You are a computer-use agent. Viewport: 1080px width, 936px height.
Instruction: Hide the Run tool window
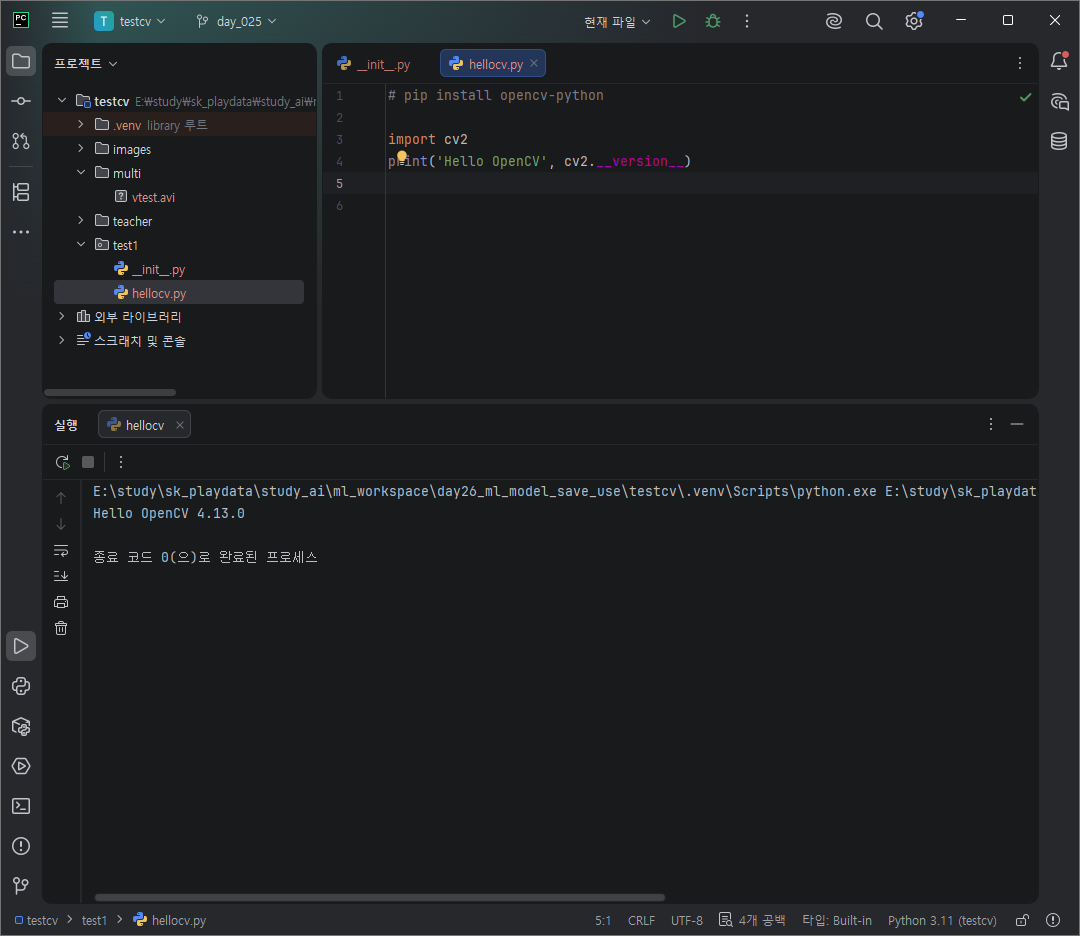[1017, 424]
